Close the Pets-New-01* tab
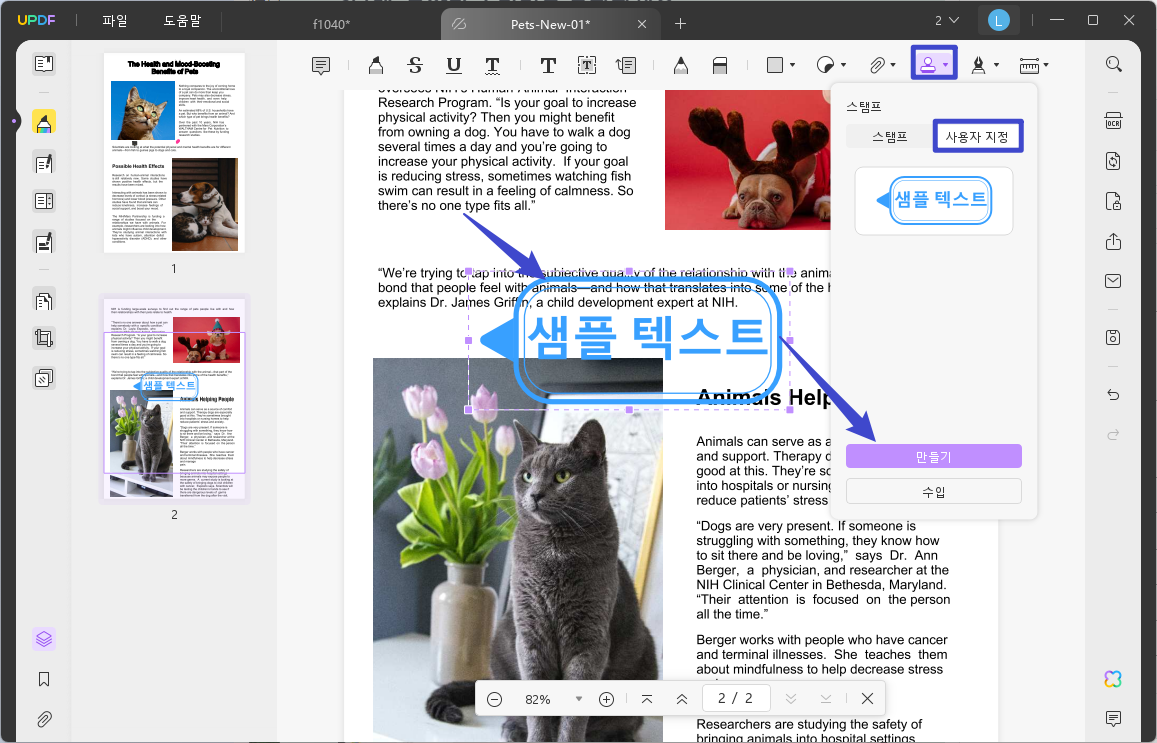Image resolution: width=1157 pixels, height=743 pixels. 642,24
